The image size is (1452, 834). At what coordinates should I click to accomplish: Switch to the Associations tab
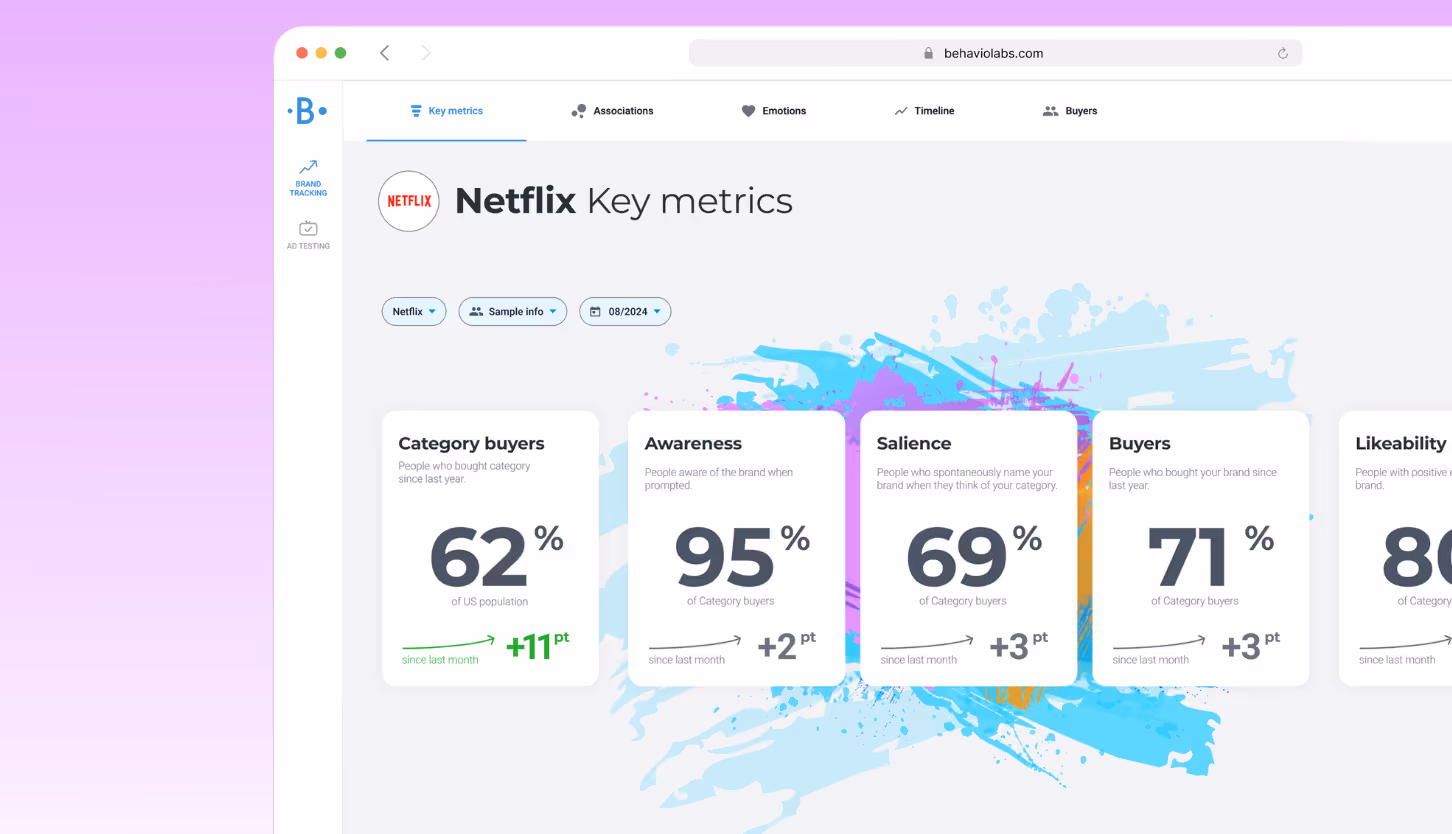click(612, 111)
